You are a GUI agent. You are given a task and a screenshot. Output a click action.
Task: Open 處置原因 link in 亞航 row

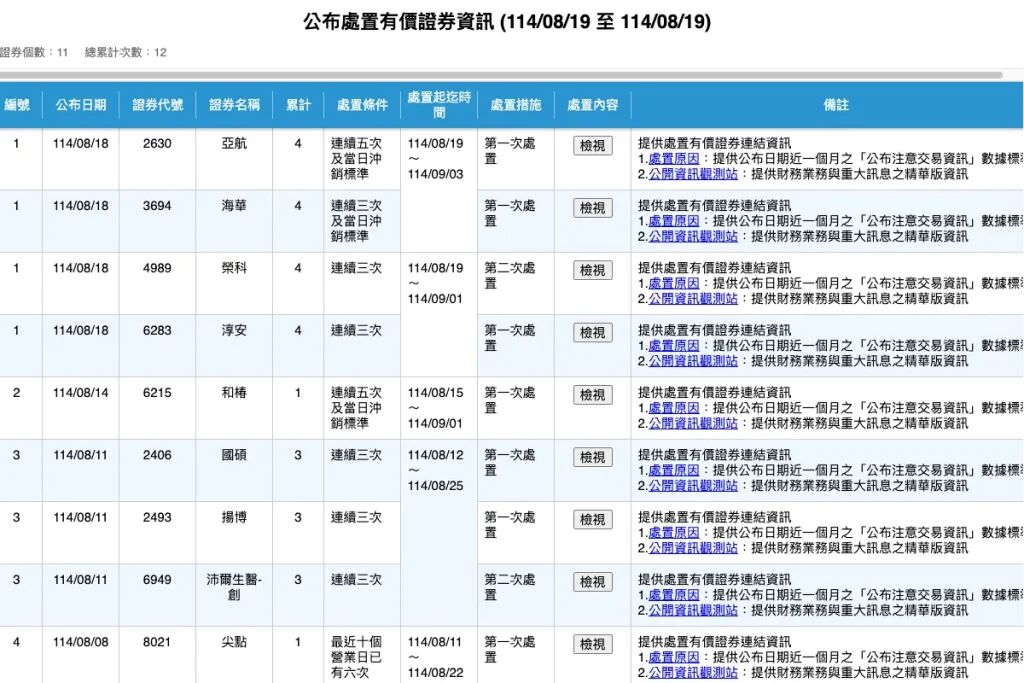pos(673,159)
